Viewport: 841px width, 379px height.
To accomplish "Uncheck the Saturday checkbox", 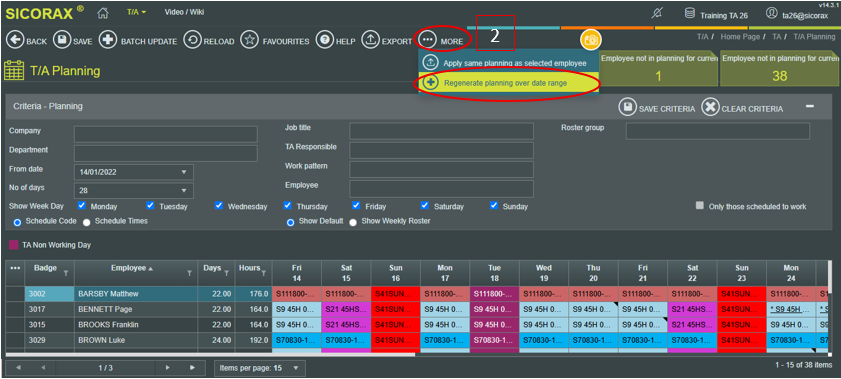I will pyautogui.click(x=425, y=205).
